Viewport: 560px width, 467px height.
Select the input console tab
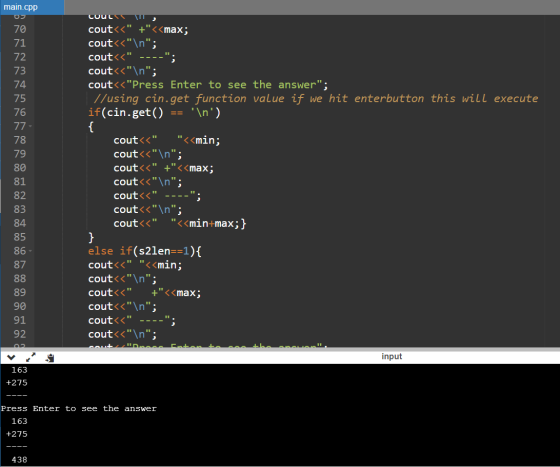point(391,356)
